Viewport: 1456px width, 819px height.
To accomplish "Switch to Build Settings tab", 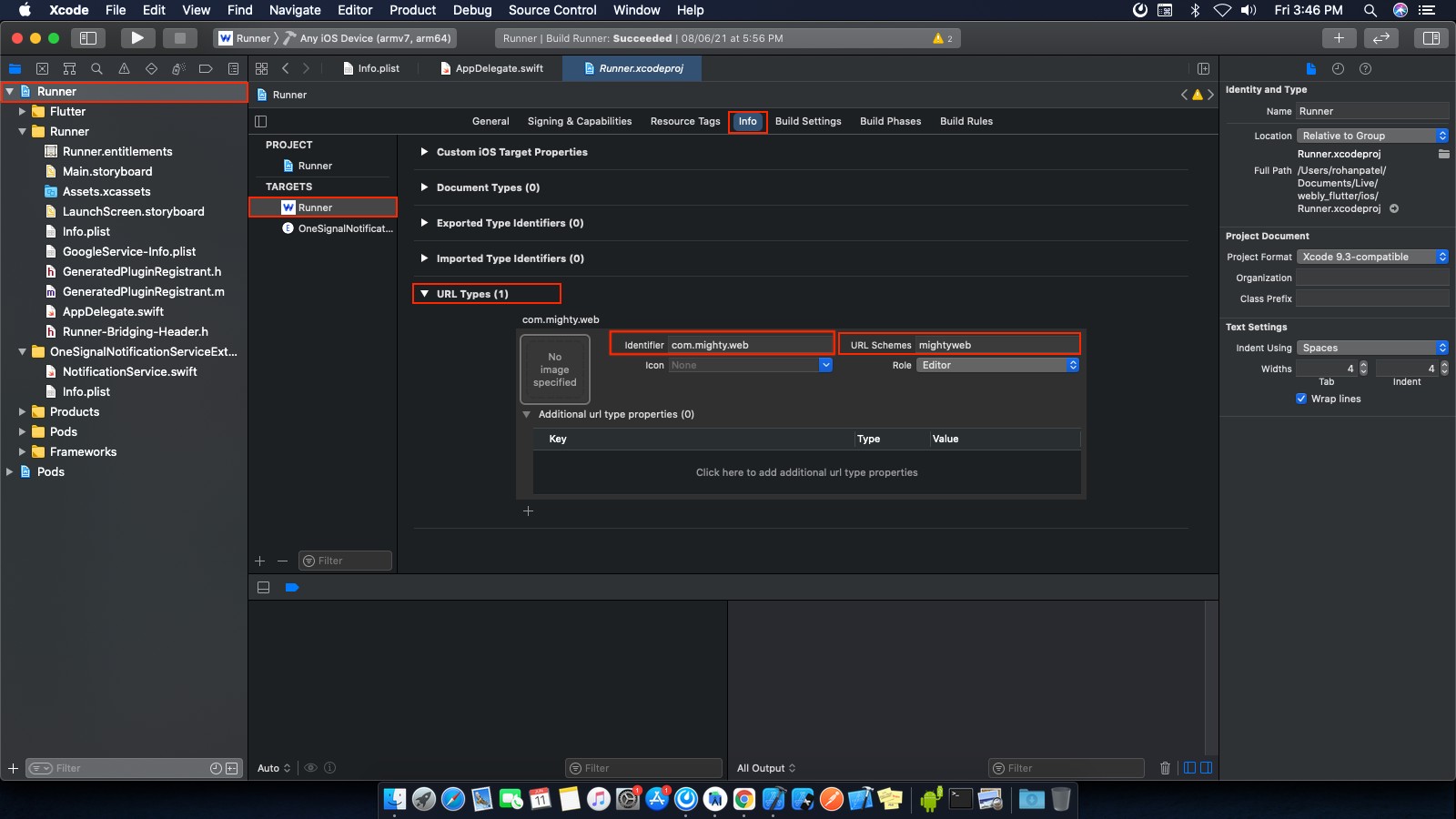I will 808,121.
